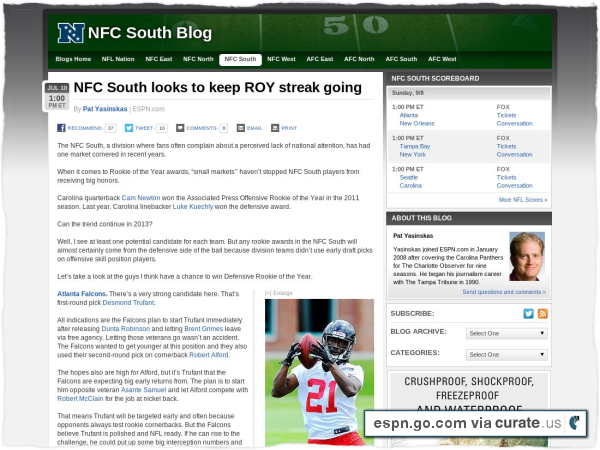This screenshot has width=600, height=450.
Task: Switch to the NFC West tab
Action: coord(281,59)
